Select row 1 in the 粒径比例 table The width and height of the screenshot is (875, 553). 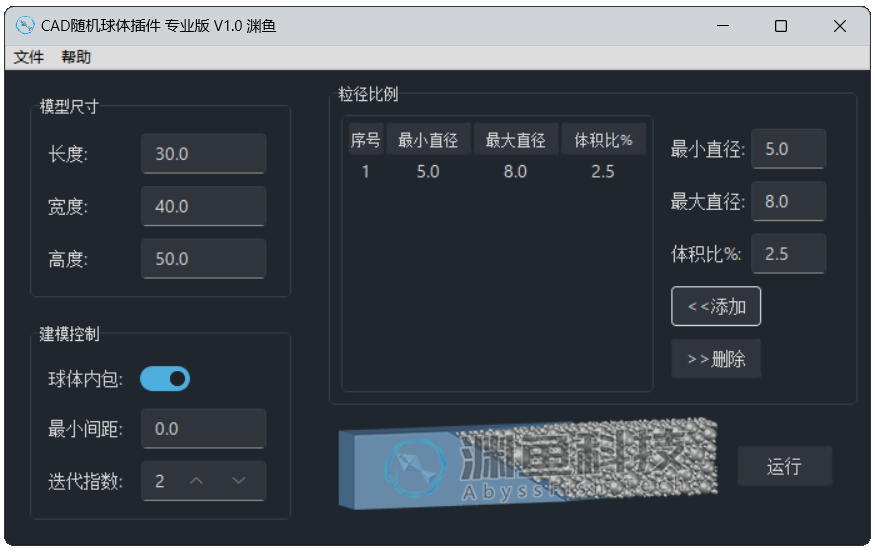[497, 171]
